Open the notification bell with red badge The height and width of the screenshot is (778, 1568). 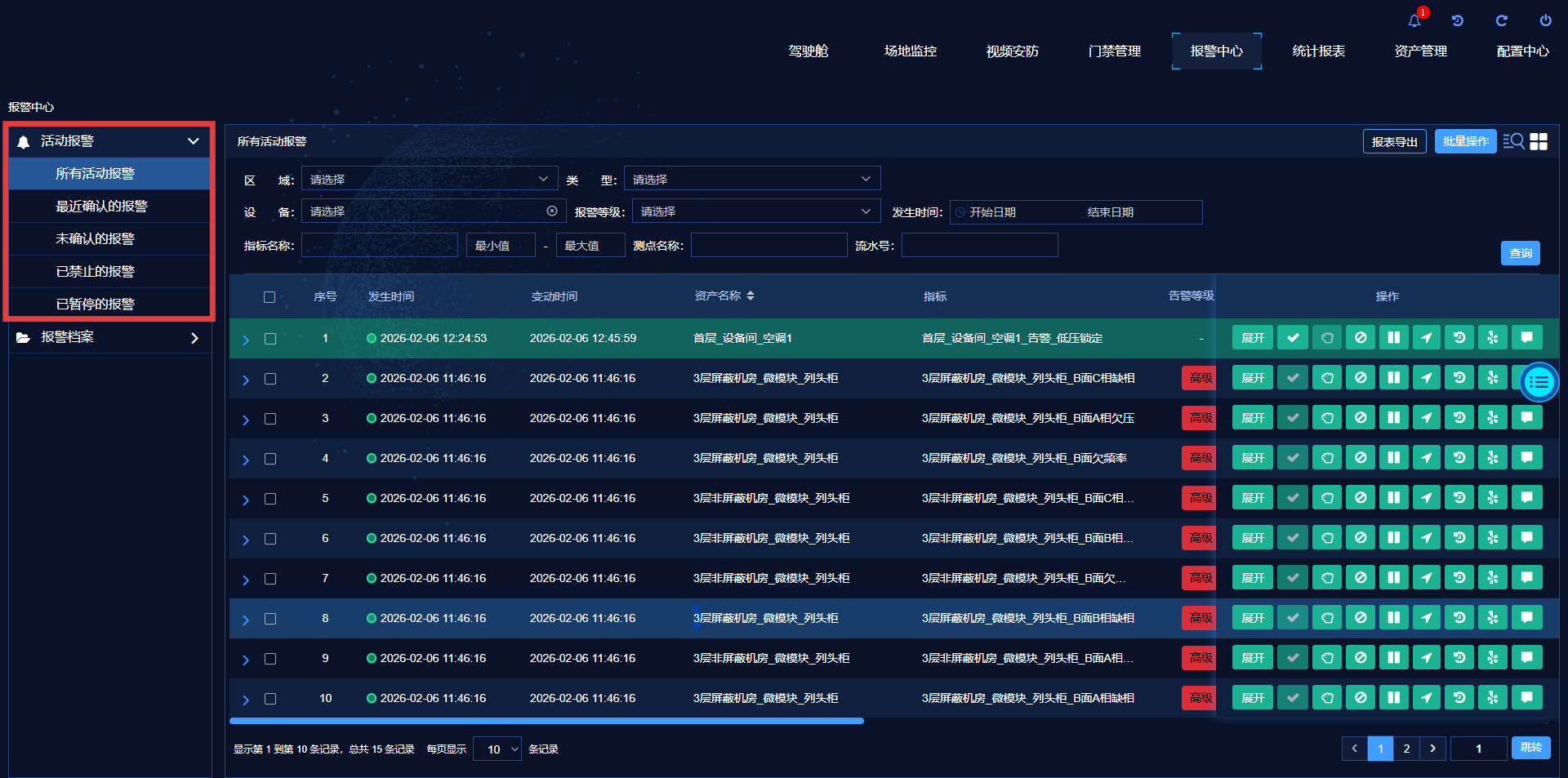1414,20
